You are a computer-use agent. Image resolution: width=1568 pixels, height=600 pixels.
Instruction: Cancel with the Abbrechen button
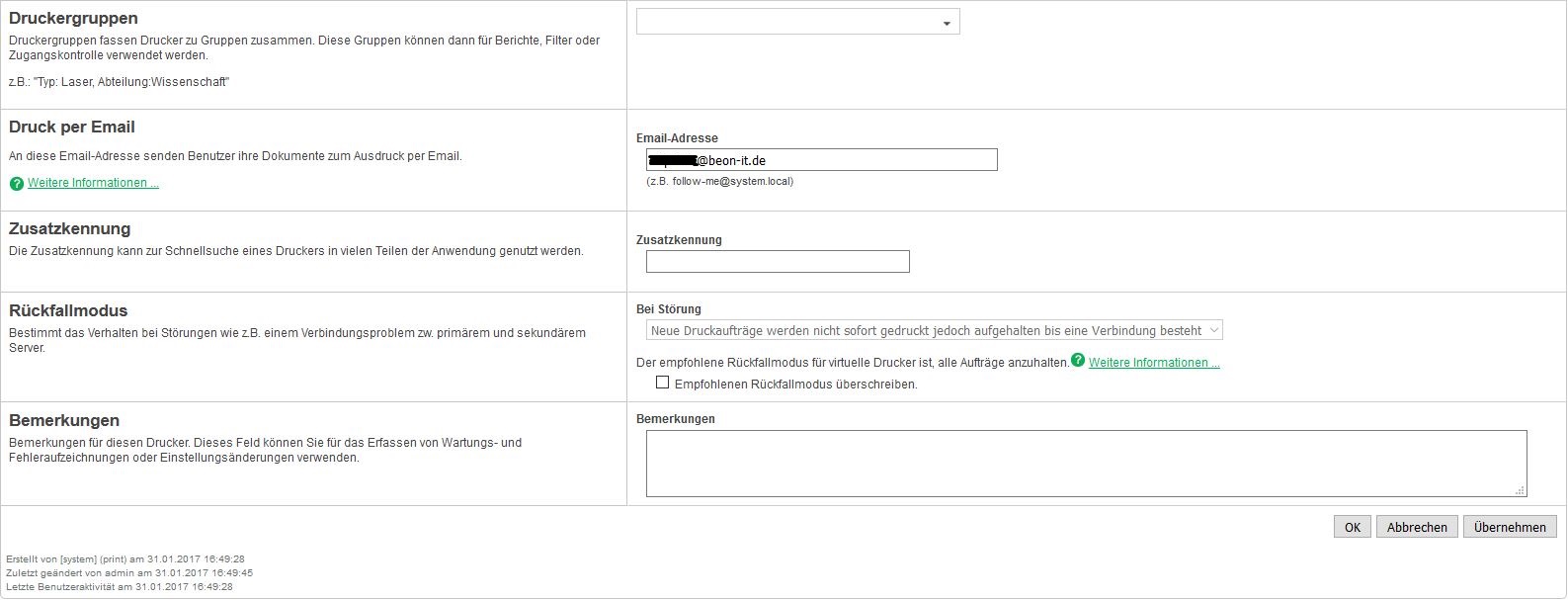pos(1416,527)
